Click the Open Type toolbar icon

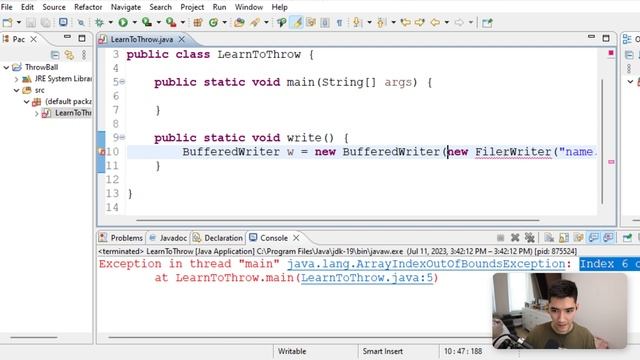click(239, 23)
